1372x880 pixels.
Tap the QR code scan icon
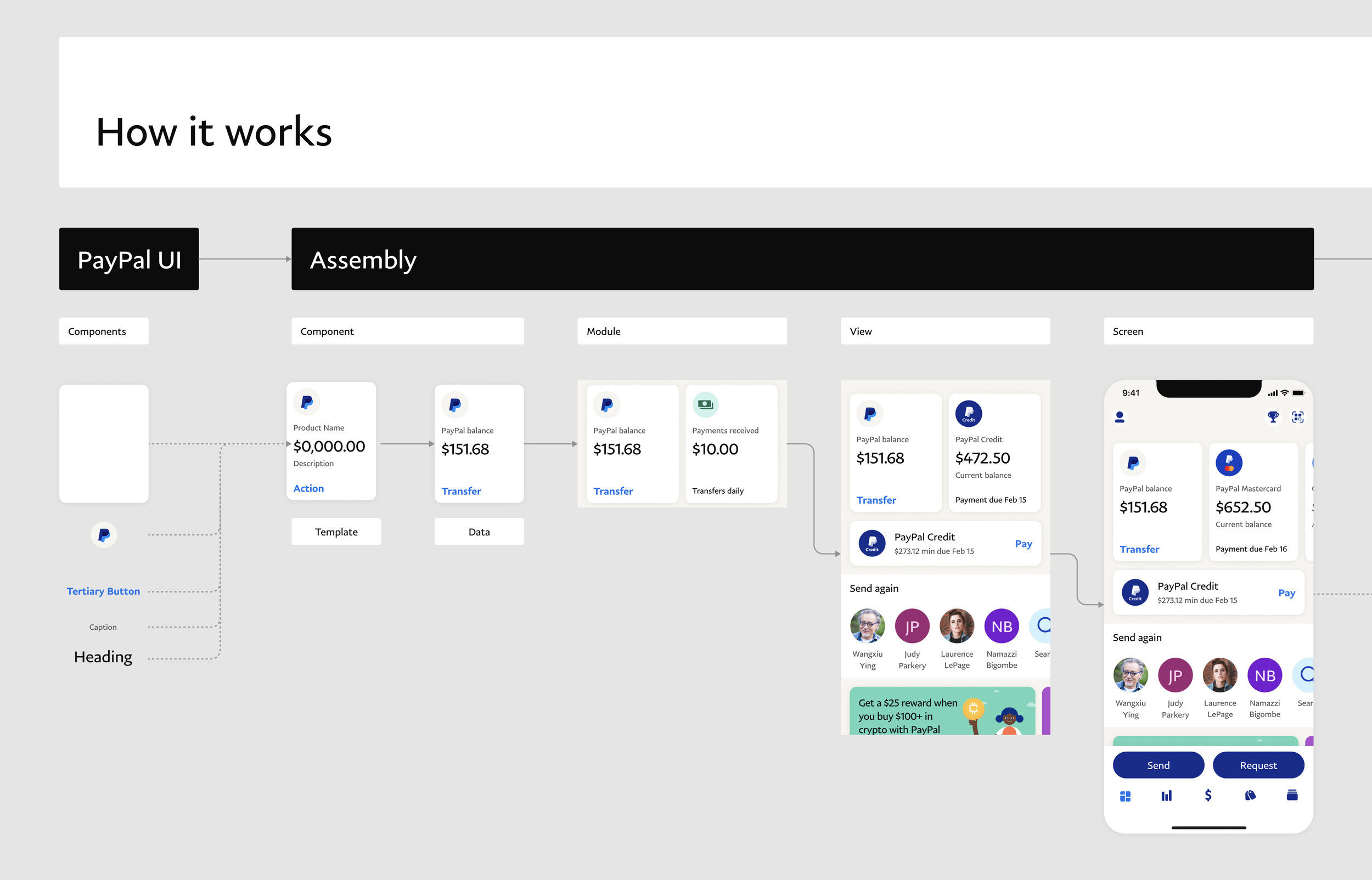tap(1298, 417)
